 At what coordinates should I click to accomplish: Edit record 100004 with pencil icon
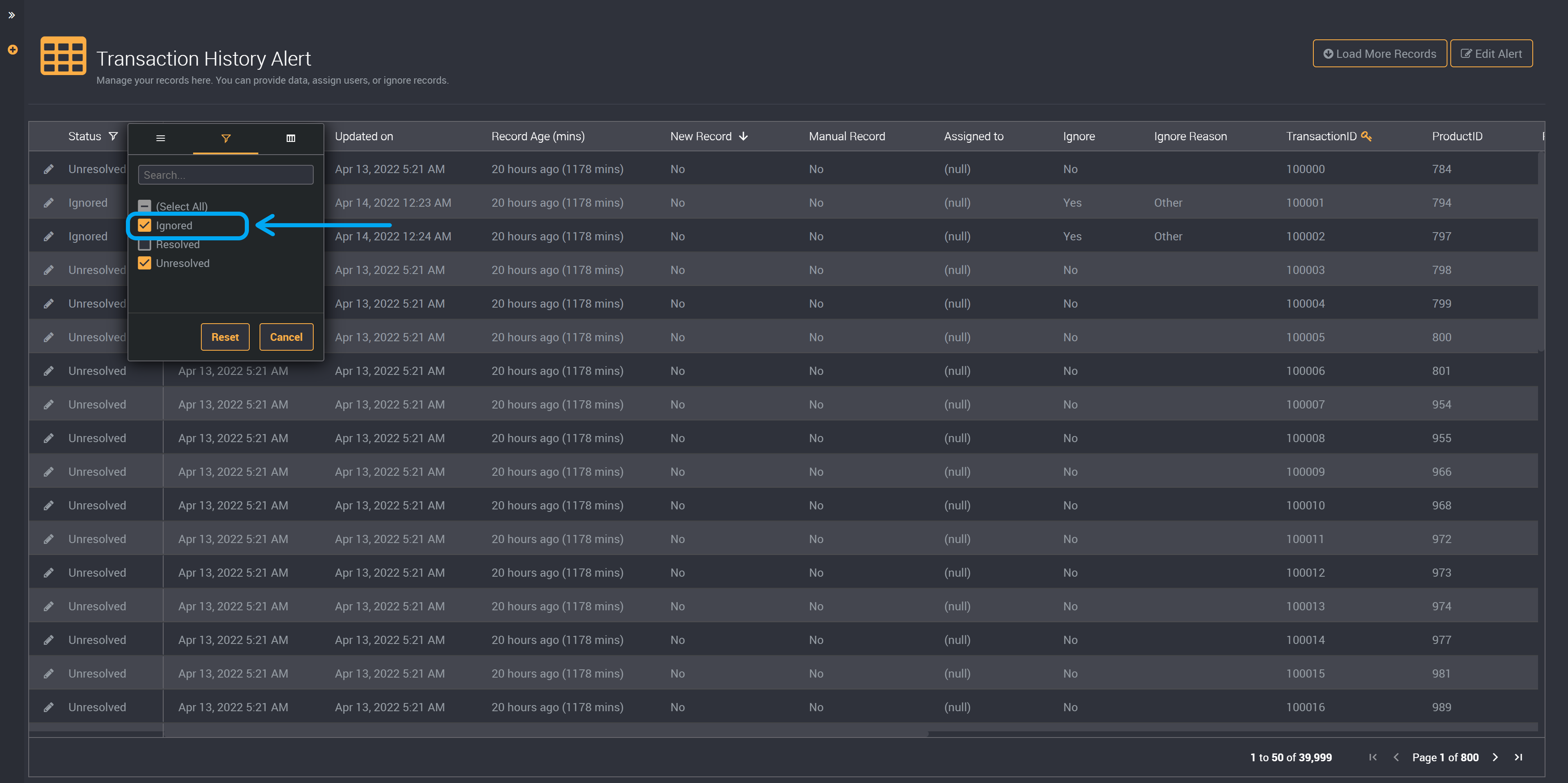pos(49,304)
